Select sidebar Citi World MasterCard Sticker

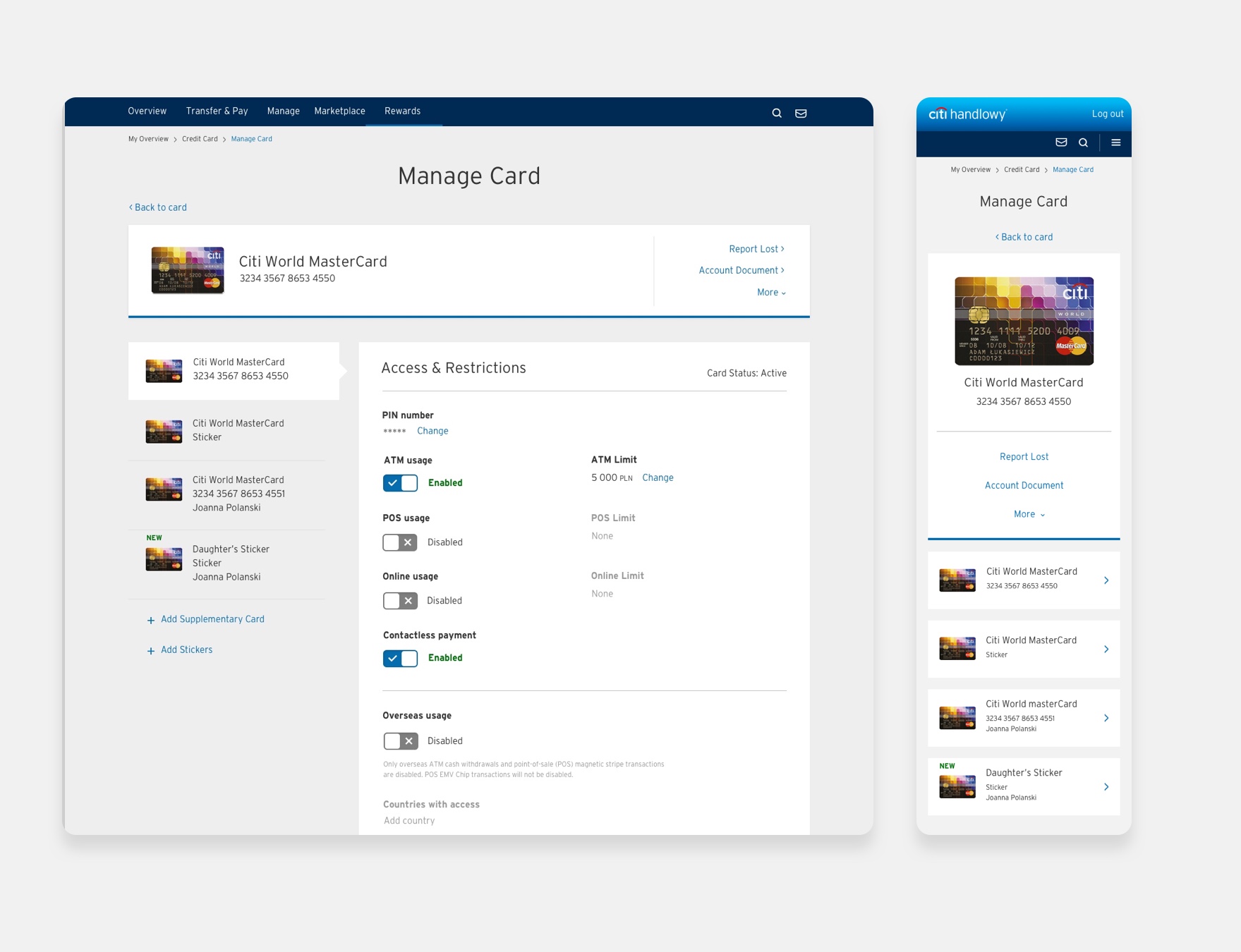[226, 430]
